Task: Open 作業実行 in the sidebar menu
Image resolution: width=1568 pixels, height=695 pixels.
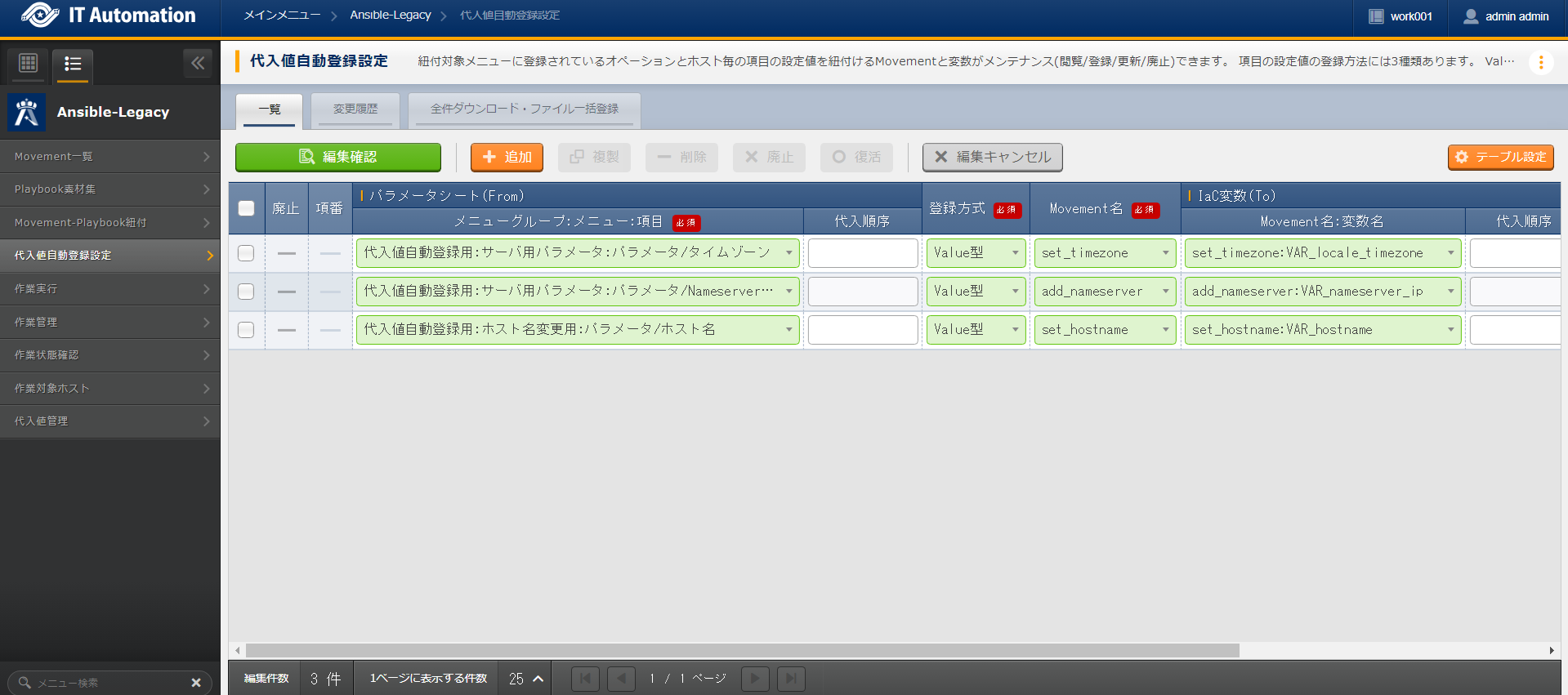Action: pos(109,289)
